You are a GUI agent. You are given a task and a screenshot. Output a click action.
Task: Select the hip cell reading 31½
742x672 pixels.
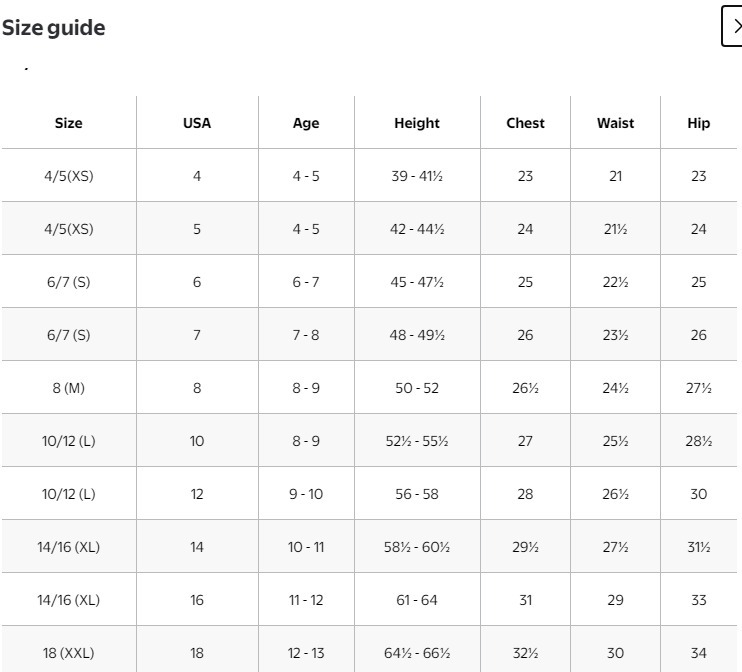[x=699, y=547]
